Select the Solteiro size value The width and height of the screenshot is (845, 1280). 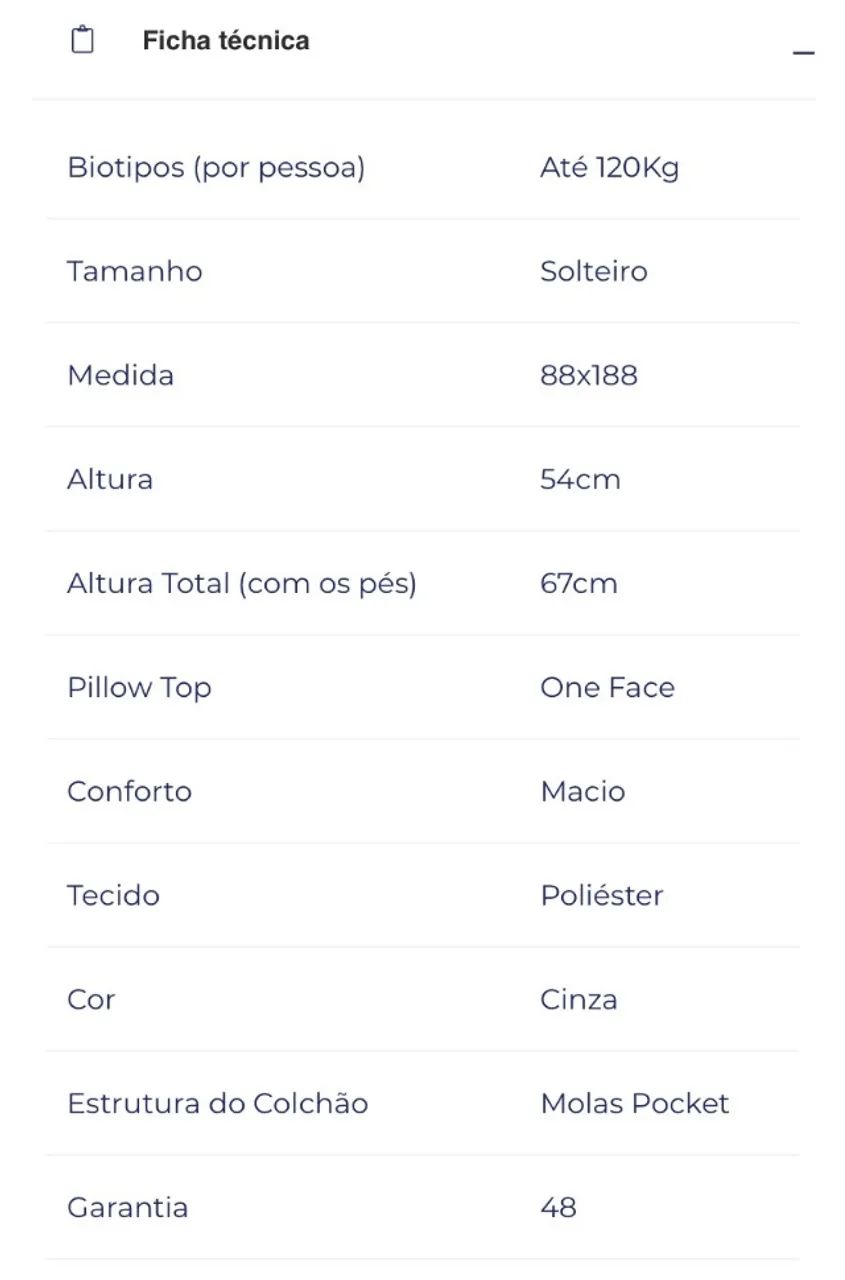click(x=593, y=271)
